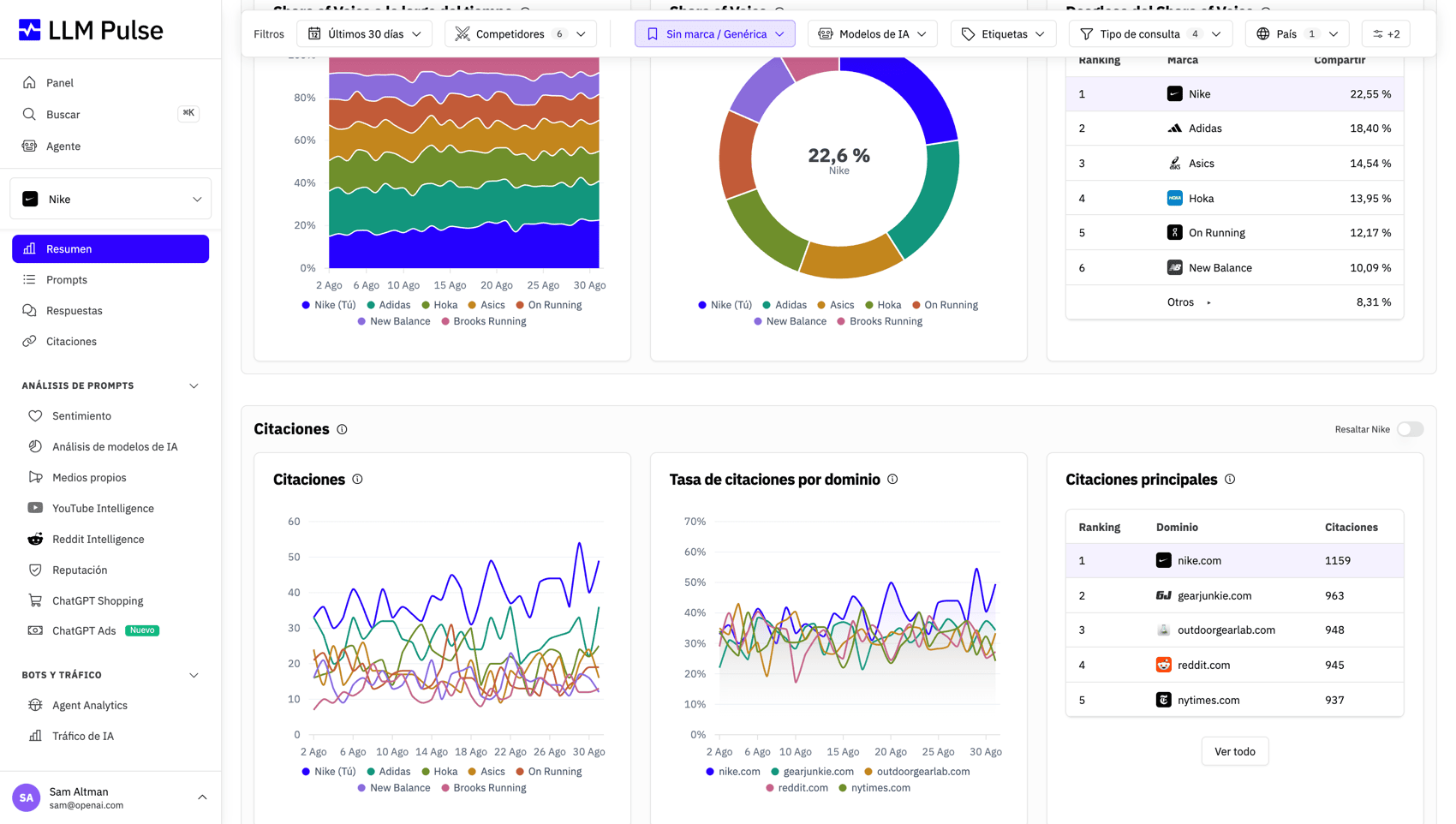1456x824 pixels.
Task: Open ChatGPT Shopping page
Action: [x=110, y=600]
